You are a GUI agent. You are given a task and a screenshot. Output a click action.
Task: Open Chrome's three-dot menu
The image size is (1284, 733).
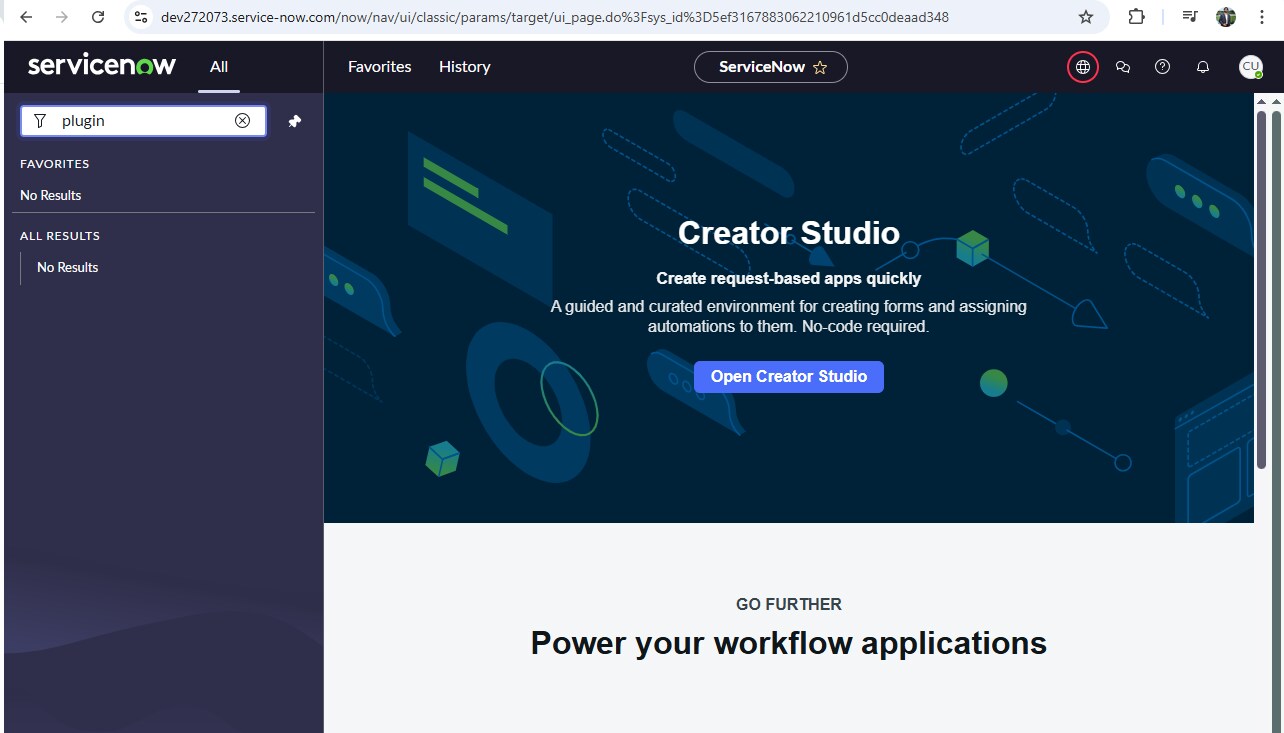(x=1263, y=17)
